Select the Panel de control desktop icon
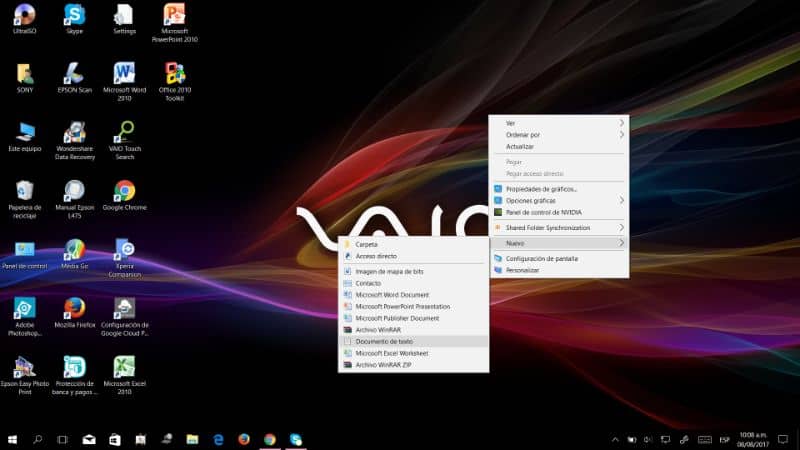This screenshot has height=450, width=800. click(24, 254)
